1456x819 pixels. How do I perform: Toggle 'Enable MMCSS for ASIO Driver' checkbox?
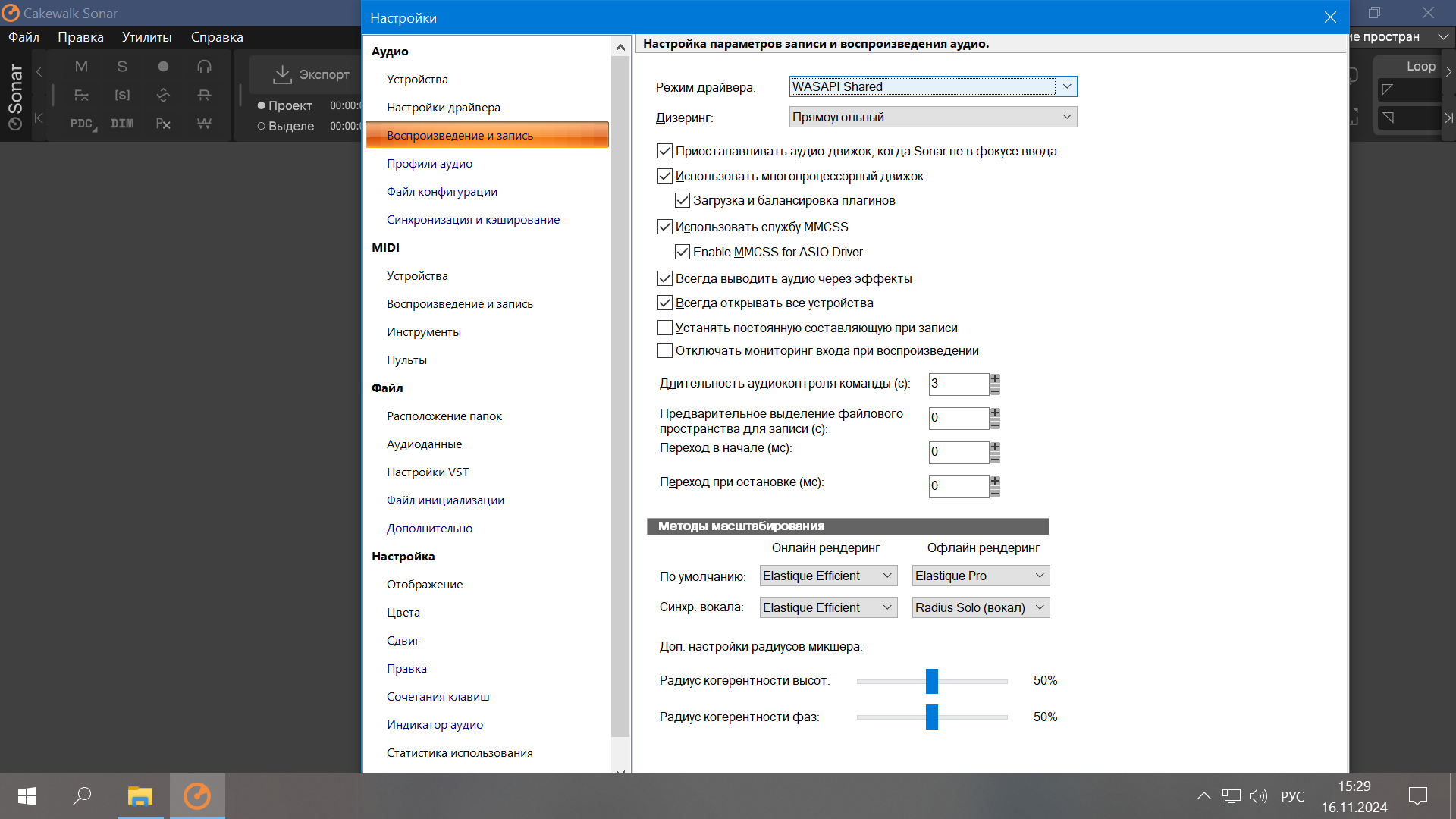[682, 252]
